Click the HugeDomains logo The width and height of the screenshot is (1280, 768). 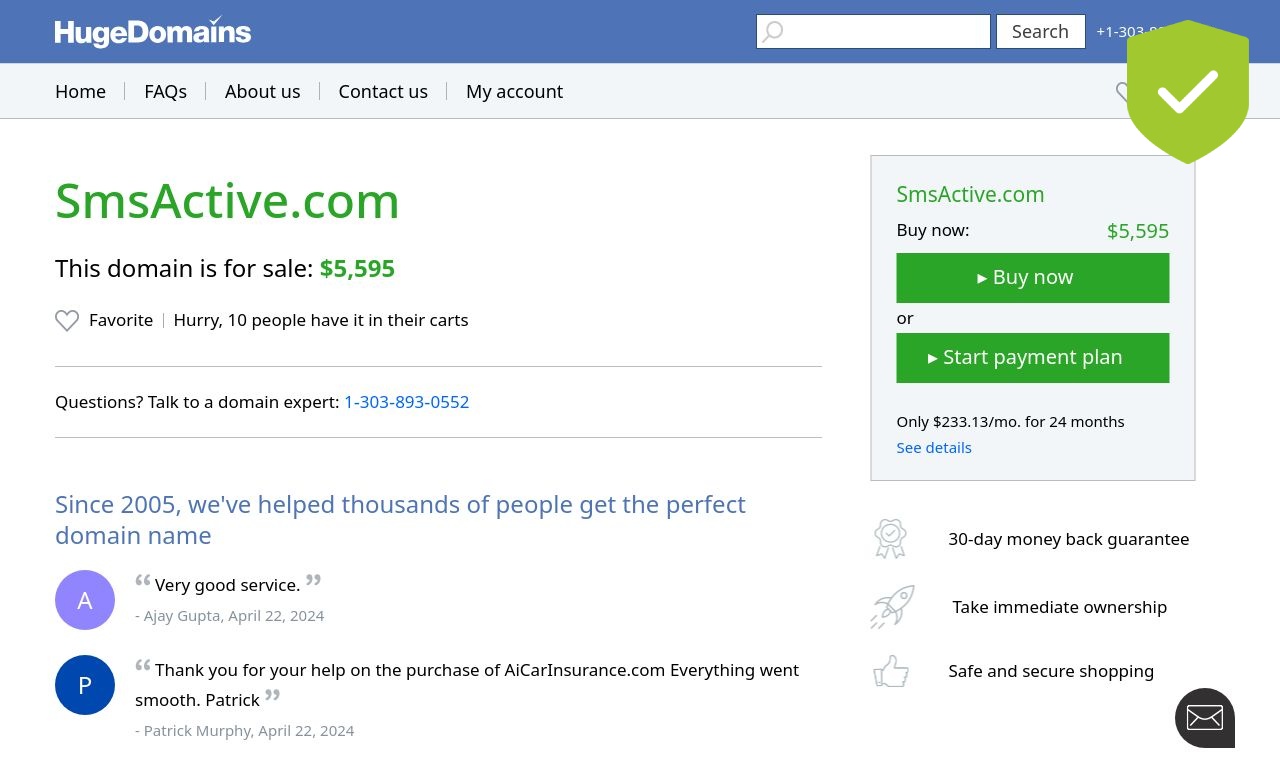153,32
